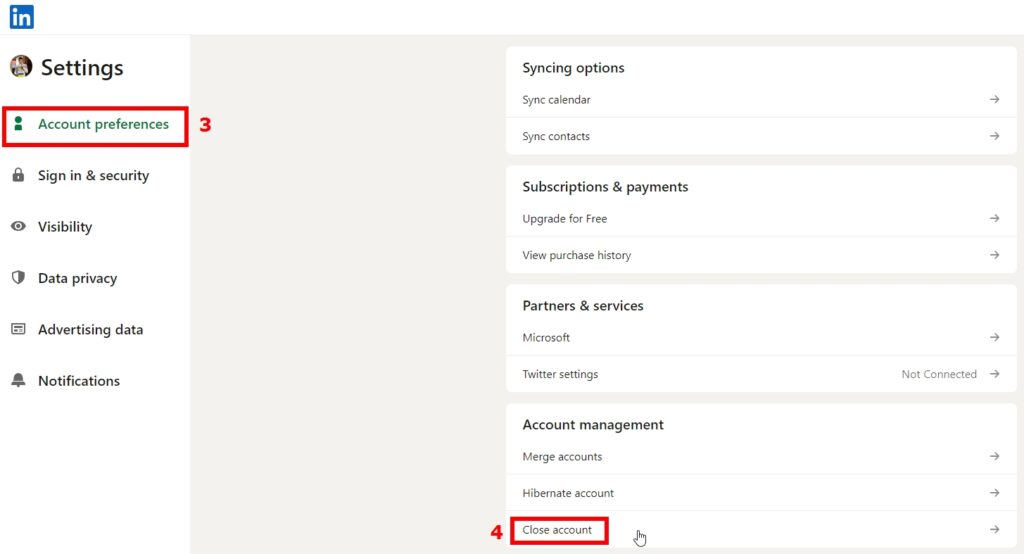Open Microsoft partner settings

(x=761, y=337)
